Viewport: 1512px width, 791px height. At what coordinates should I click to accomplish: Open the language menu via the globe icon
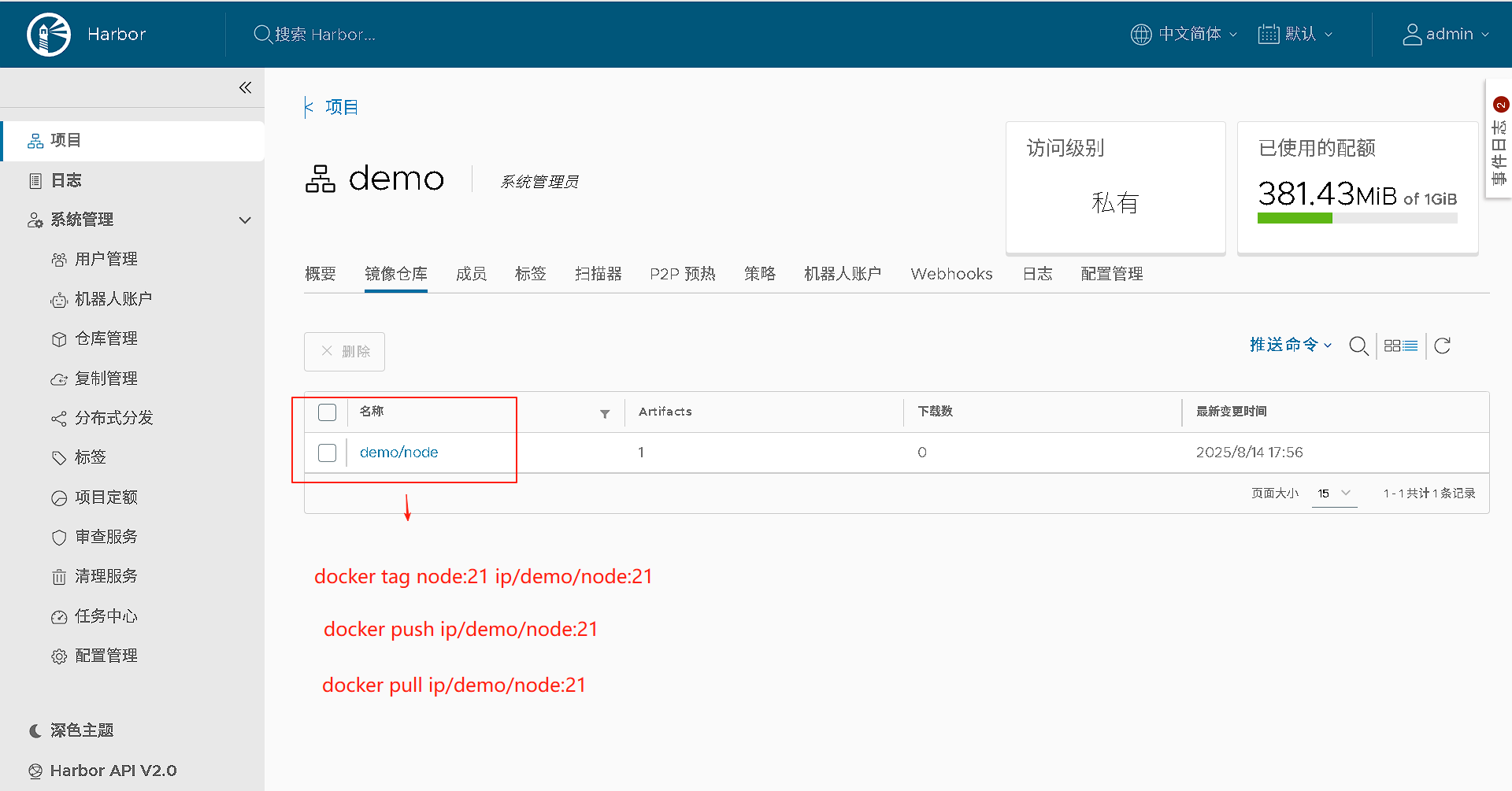point(1141,35)
